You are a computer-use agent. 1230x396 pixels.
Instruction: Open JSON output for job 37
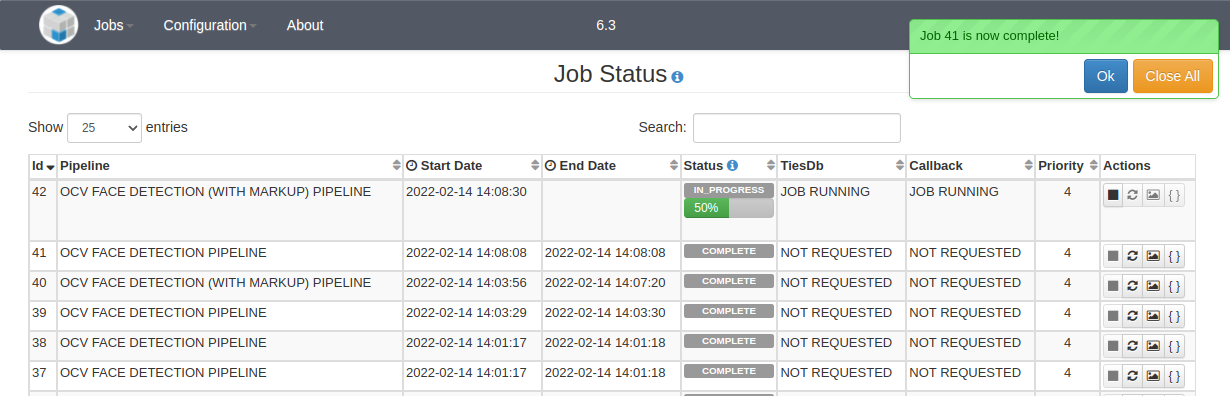[x=1174, y=376]
